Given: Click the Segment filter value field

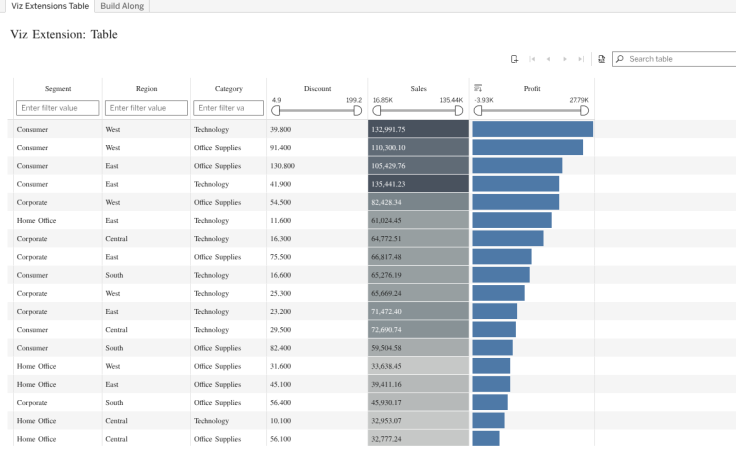Looking at the screenshot, I should point(58,108).
